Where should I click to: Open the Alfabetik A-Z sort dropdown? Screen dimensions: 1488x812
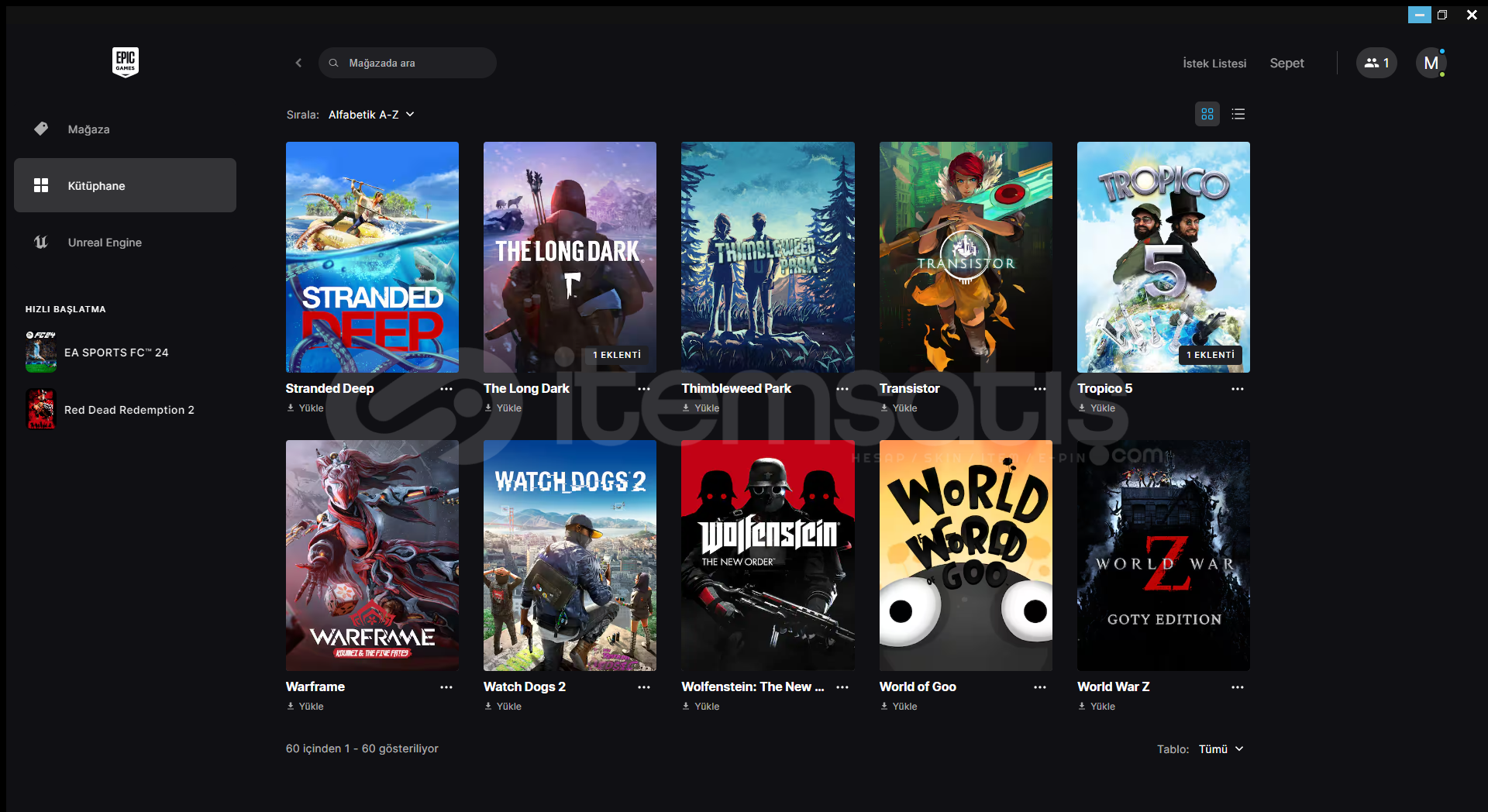371,115
